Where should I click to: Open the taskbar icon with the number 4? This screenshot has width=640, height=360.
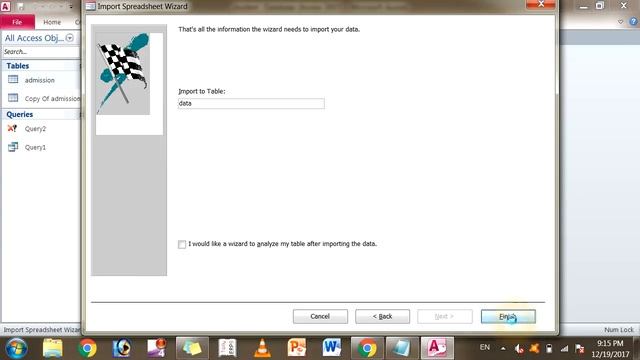157,348
